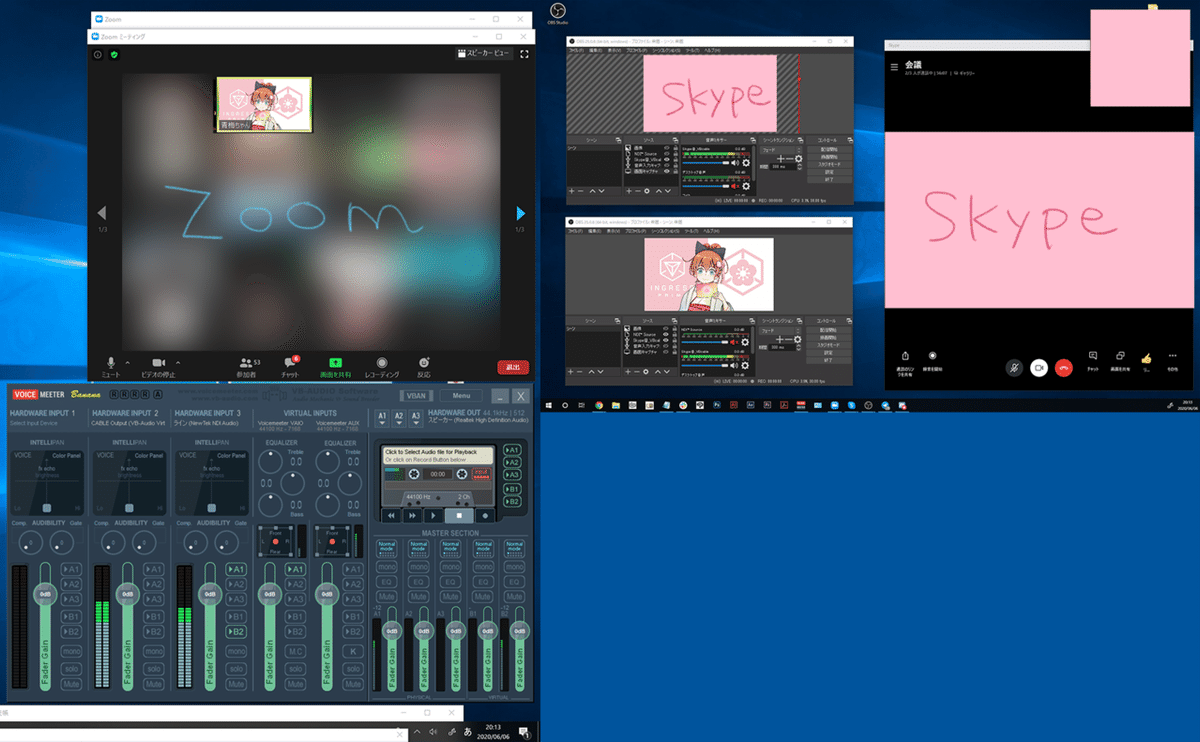Click the green share screen icon in Zoom

[336, 365]
